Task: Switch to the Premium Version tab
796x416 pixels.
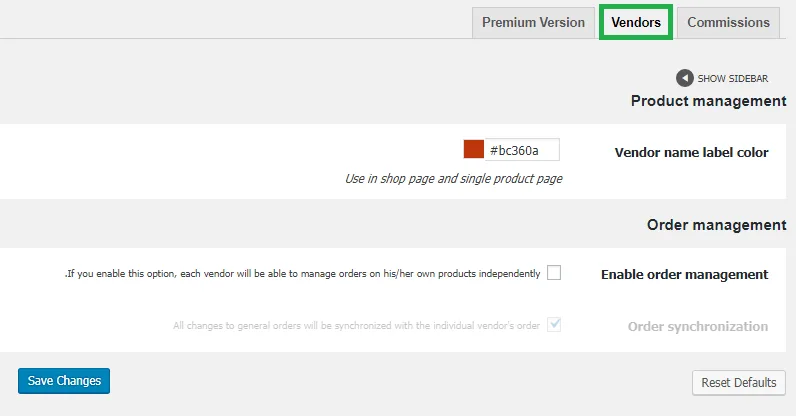Action: 533,22
